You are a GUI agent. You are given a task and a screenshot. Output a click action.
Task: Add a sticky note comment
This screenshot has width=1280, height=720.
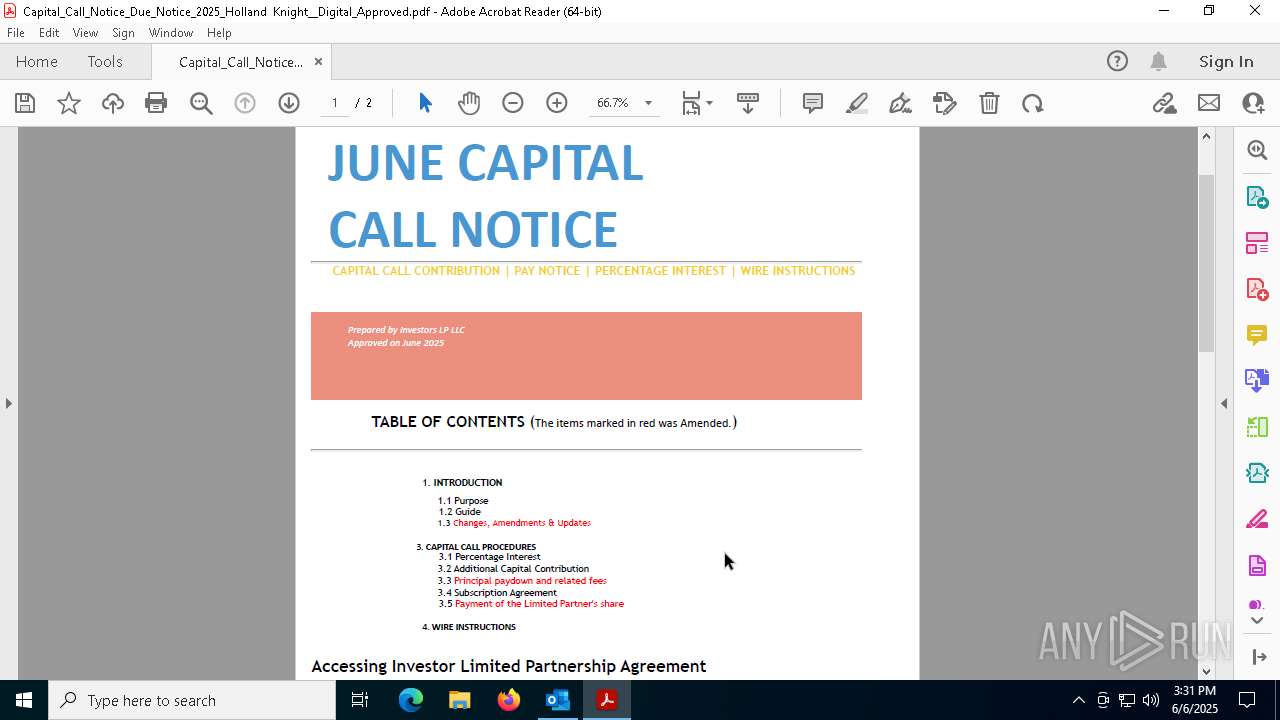point(813,103)
